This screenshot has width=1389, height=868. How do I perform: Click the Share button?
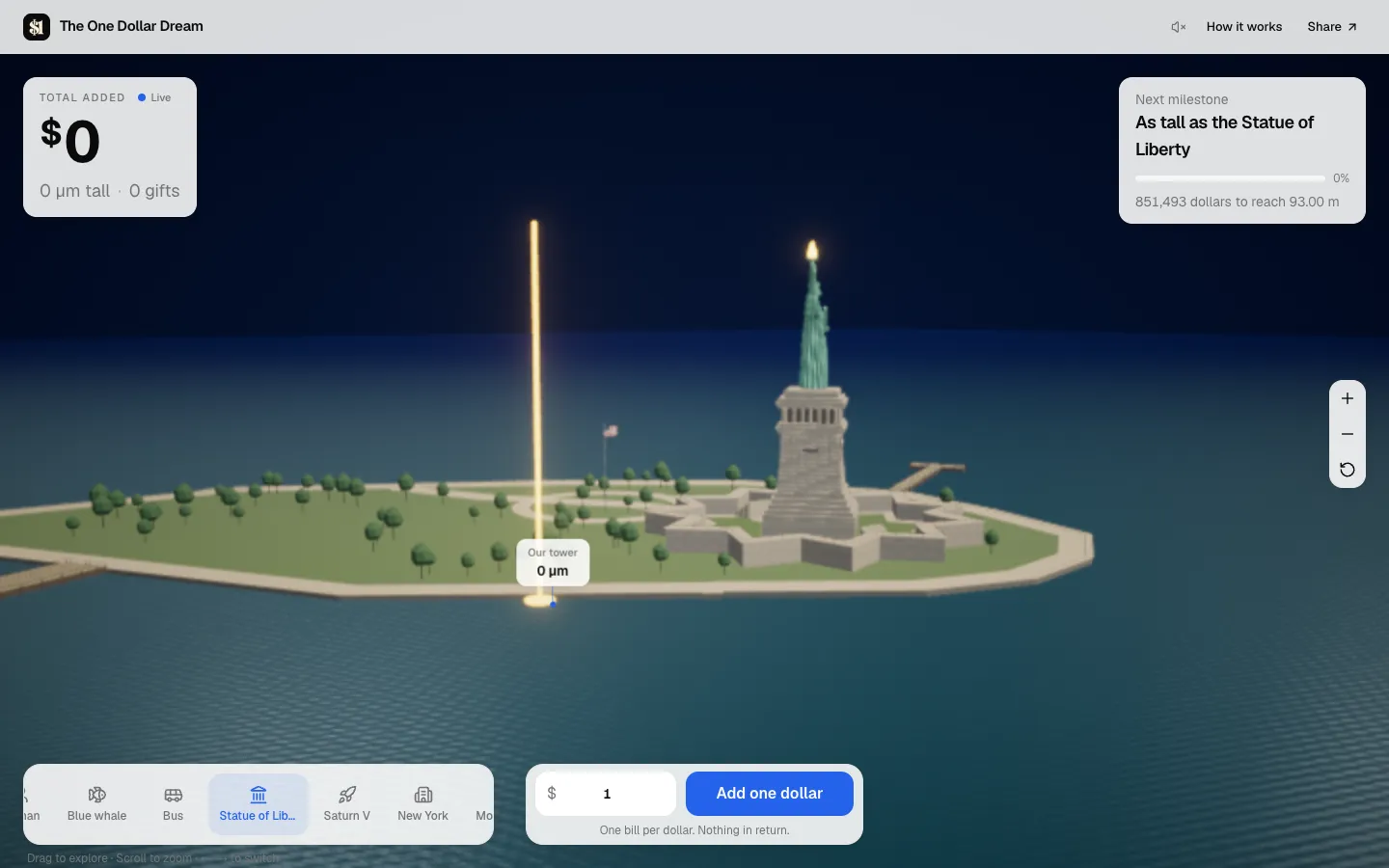click(1332, 27)
